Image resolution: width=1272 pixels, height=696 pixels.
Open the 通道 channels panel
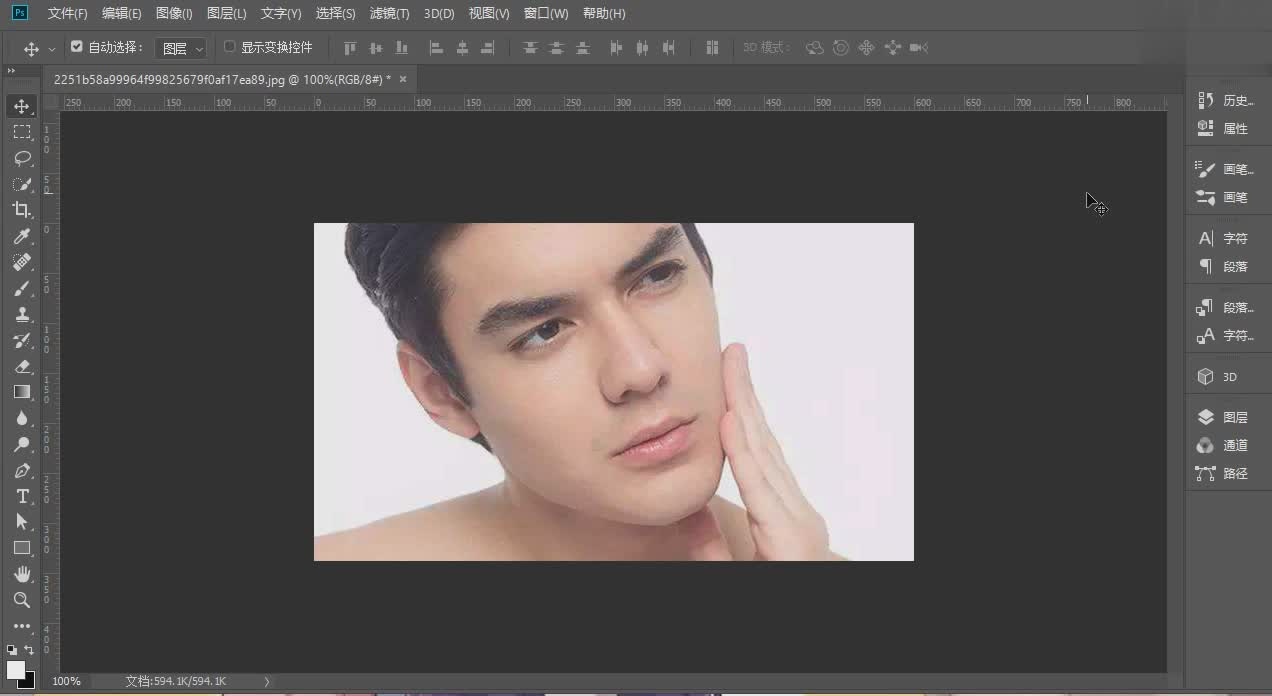[1225, 445]
